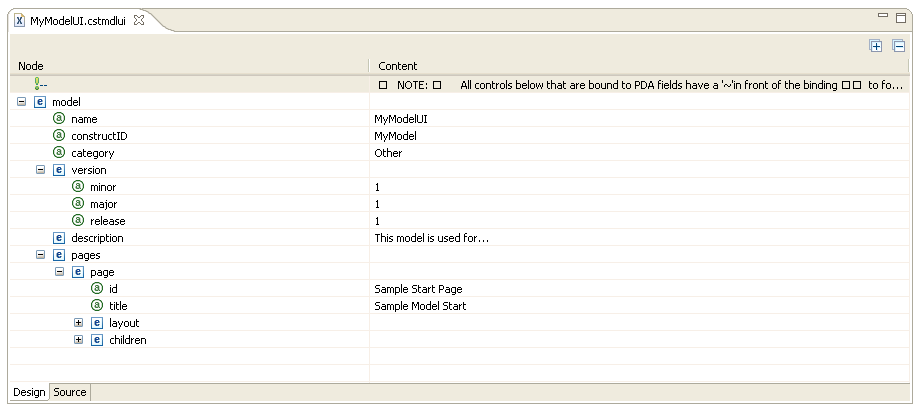Image resolution: width=920 pixels, height=410 pixels.
Task: Click the model element icon
Action: [40, 102]
